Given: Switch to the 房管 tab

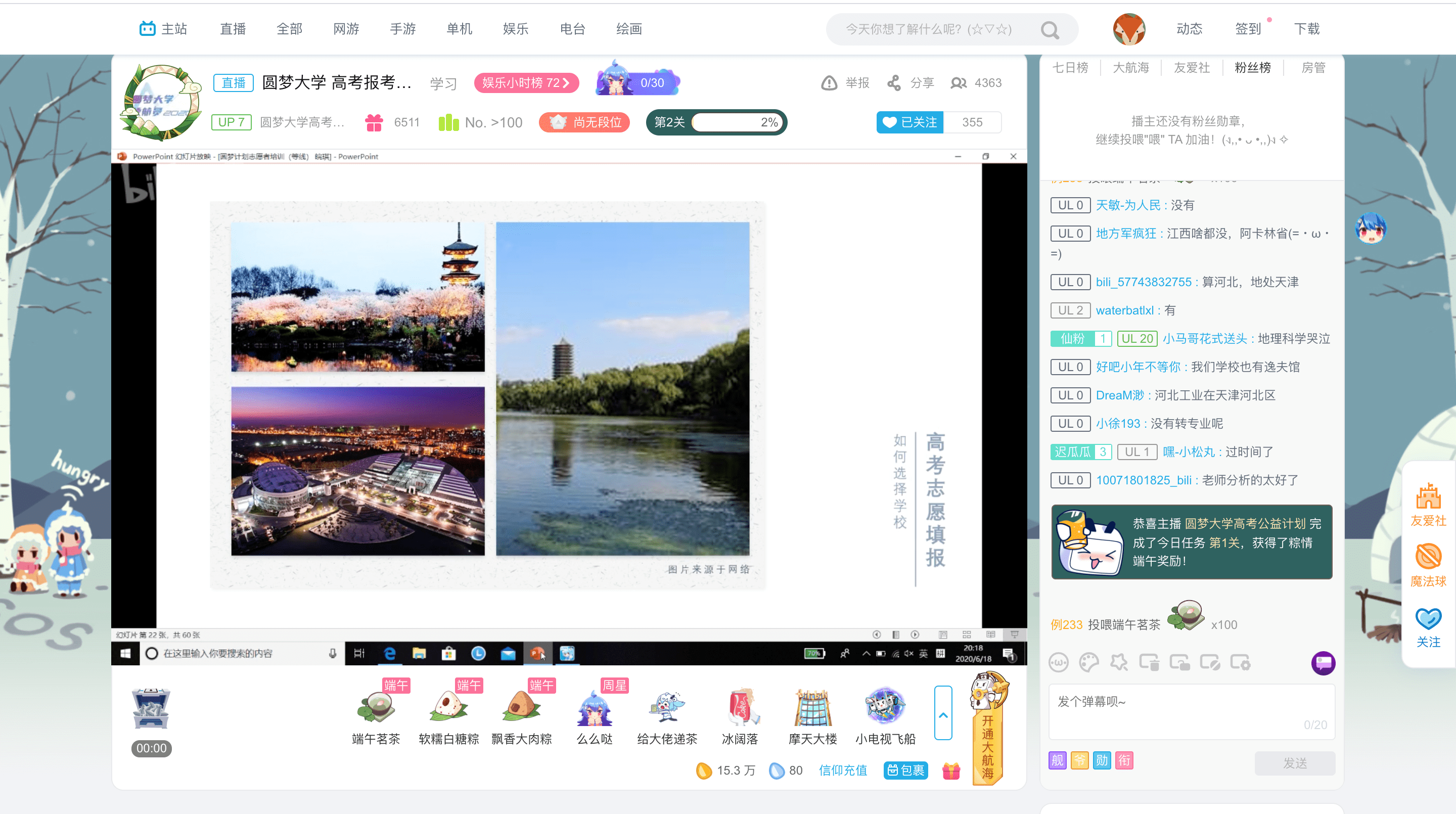Looking at the screenshot, I should coord(1313,68).
